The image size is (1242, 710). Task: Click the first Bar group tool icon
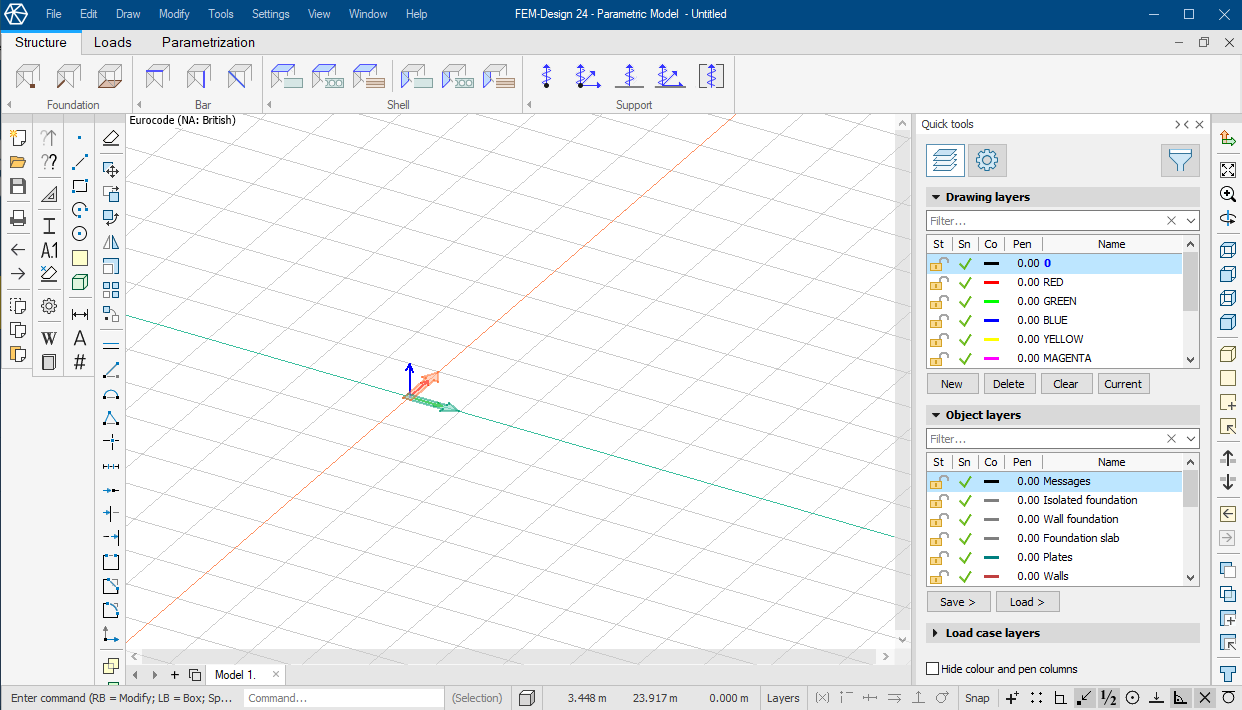(x=157, y=77)
